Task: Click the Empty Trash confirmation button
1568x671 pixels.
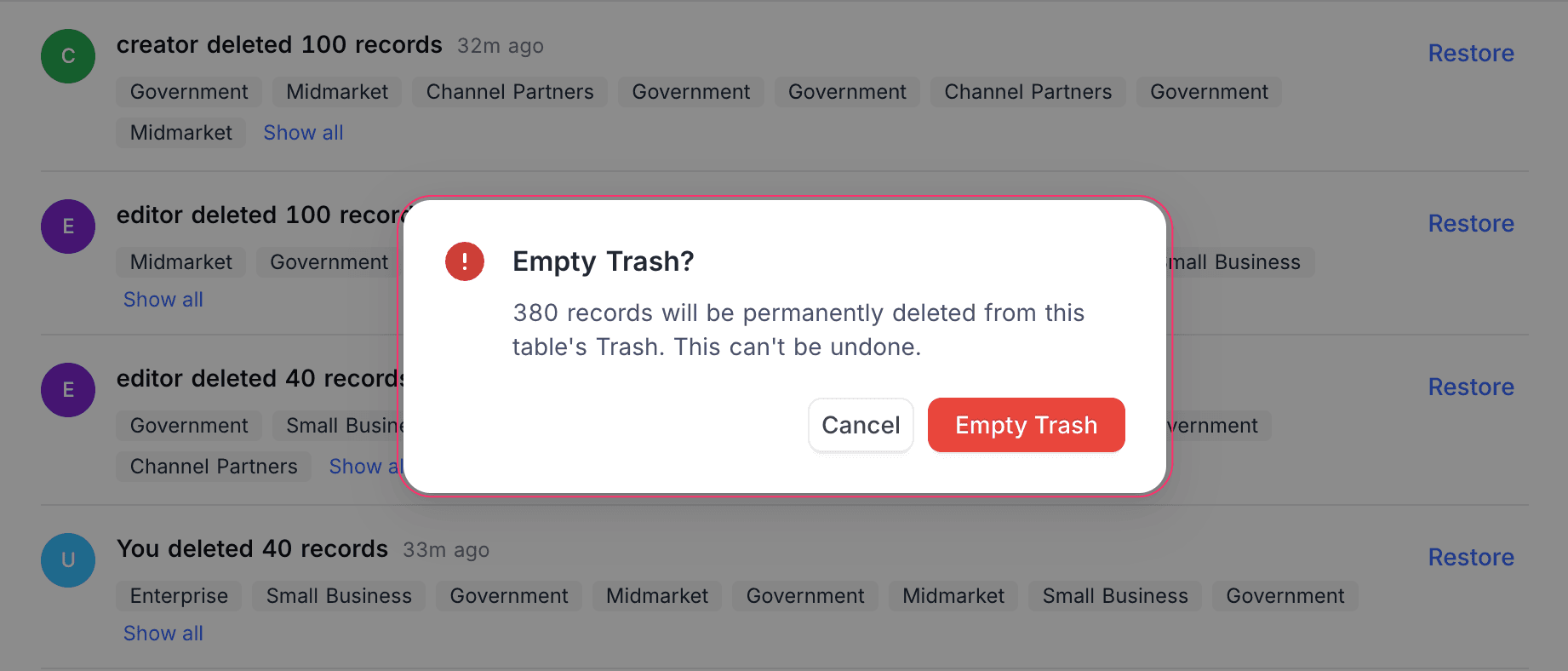Action: tap(1026, 425)
